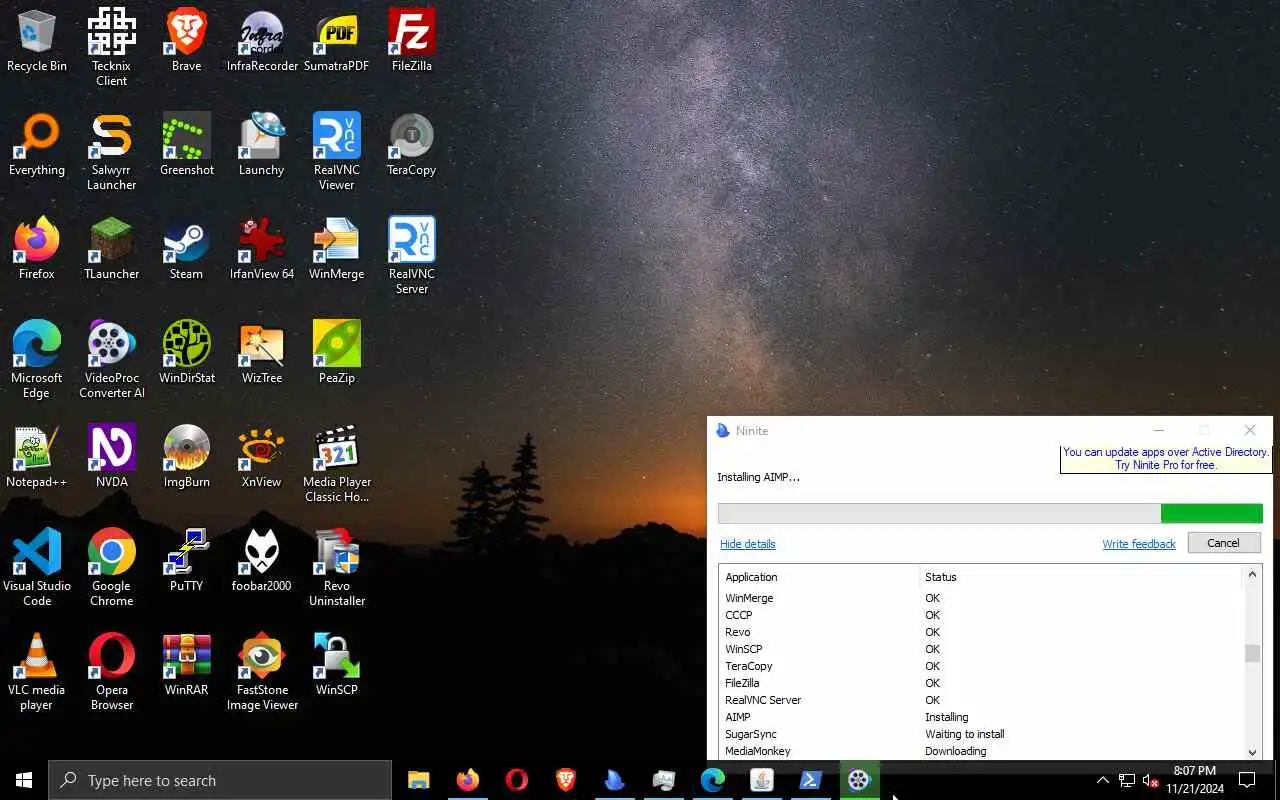
Task: Launch ImgBurn from desktop
Action: [186, 458]
